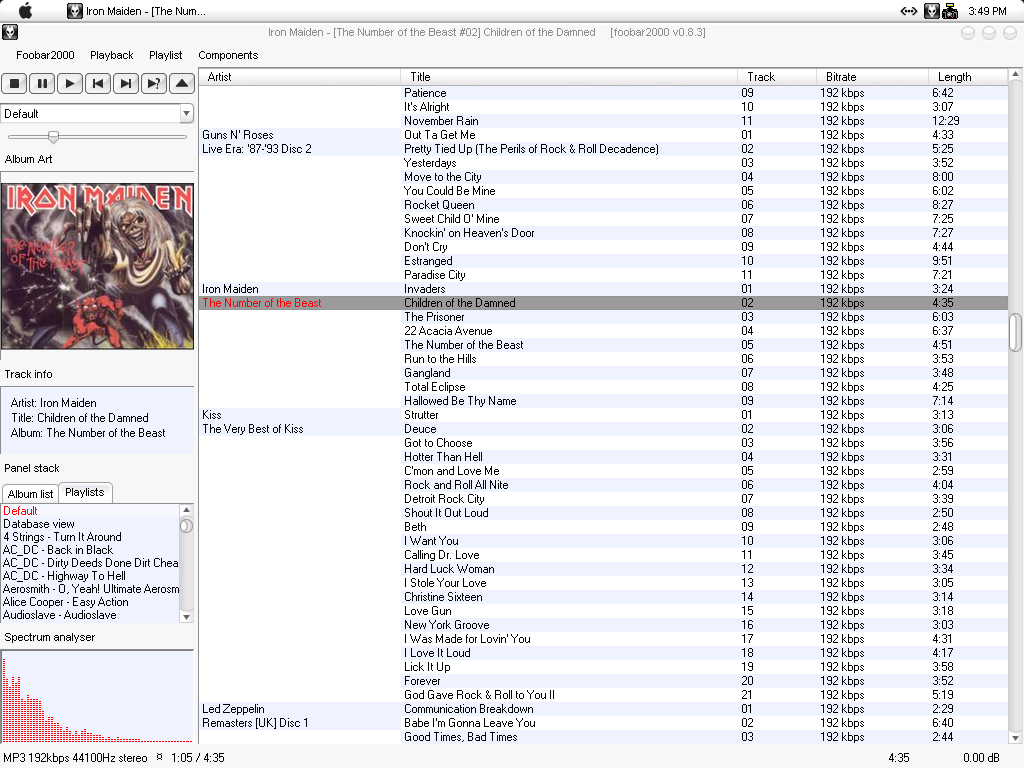Click the camera icon in system tray
Screen dimensions: 1024x768
[950, 11]
